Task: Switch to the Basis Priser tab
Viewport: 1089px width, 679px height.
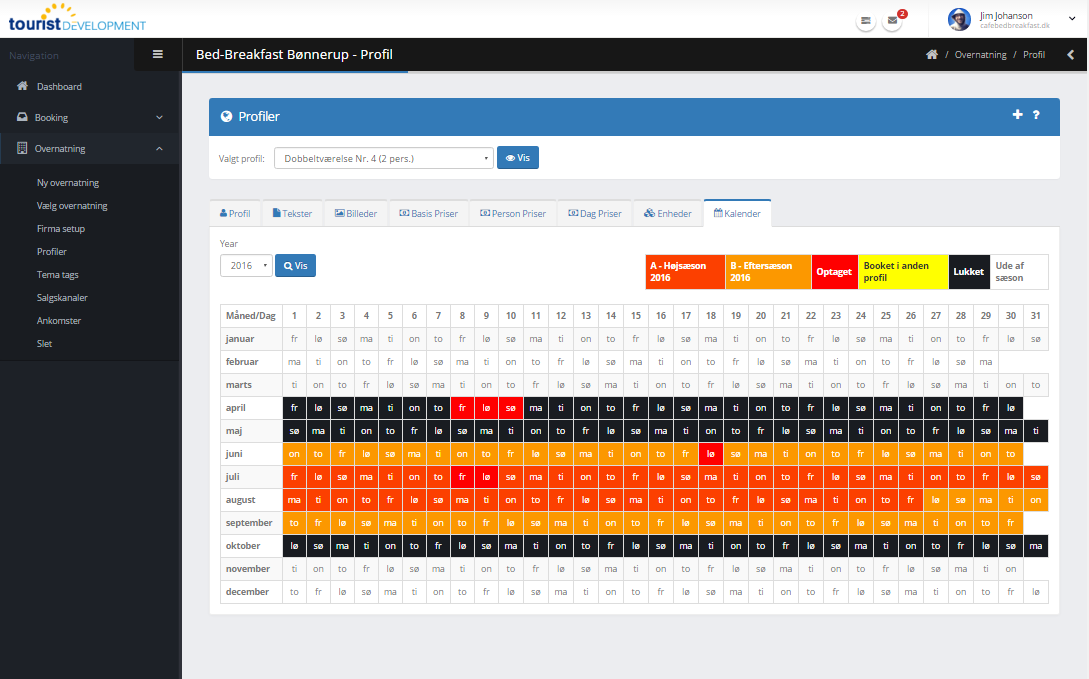Action: point(428,214)
